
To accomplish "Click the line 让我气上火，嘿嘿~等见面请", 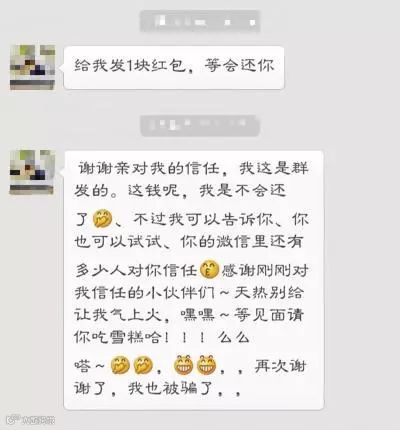I will [189, 315].
